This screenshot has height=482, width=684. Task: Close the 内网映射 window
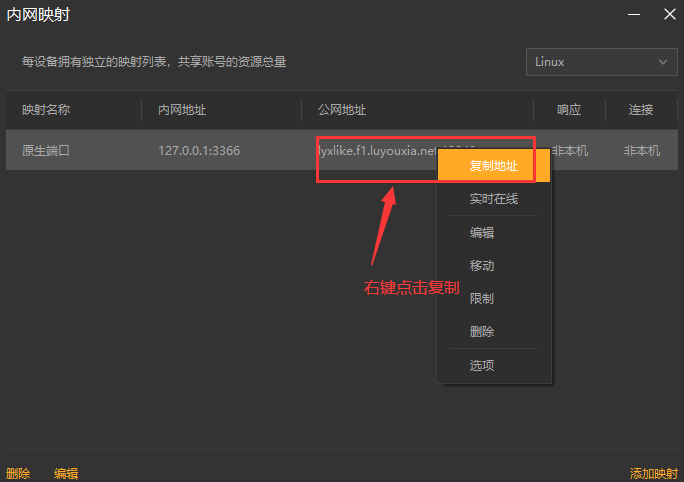tap(670, 14)
